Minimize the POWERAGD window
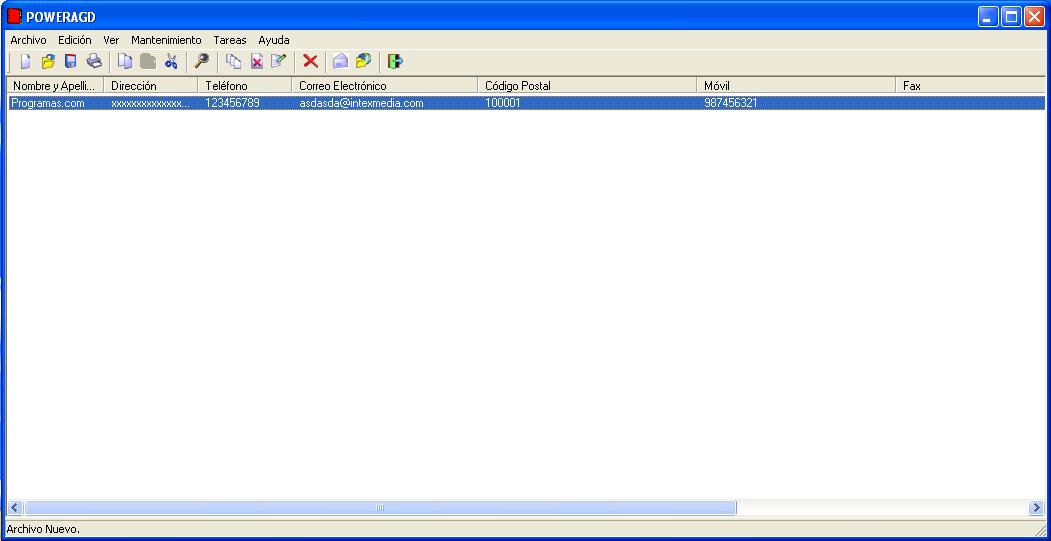 (x=987, y=17)
